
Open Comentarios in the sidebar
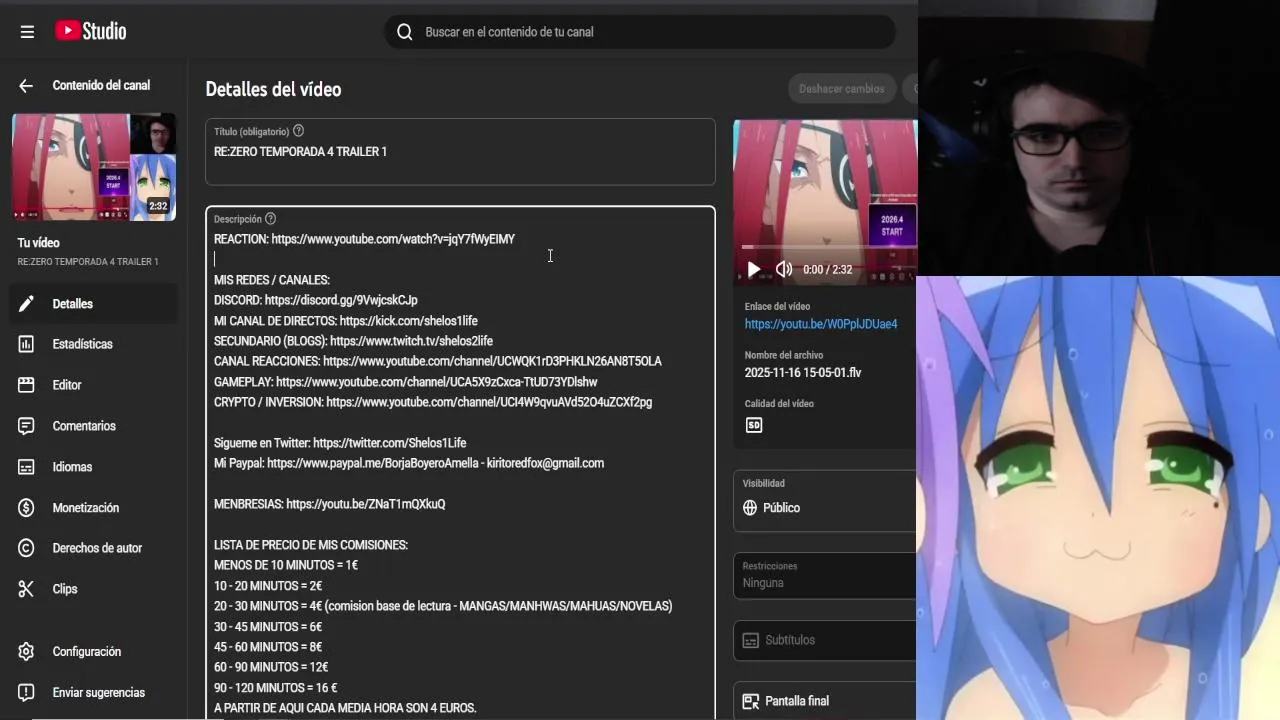[x=94, y=426]
